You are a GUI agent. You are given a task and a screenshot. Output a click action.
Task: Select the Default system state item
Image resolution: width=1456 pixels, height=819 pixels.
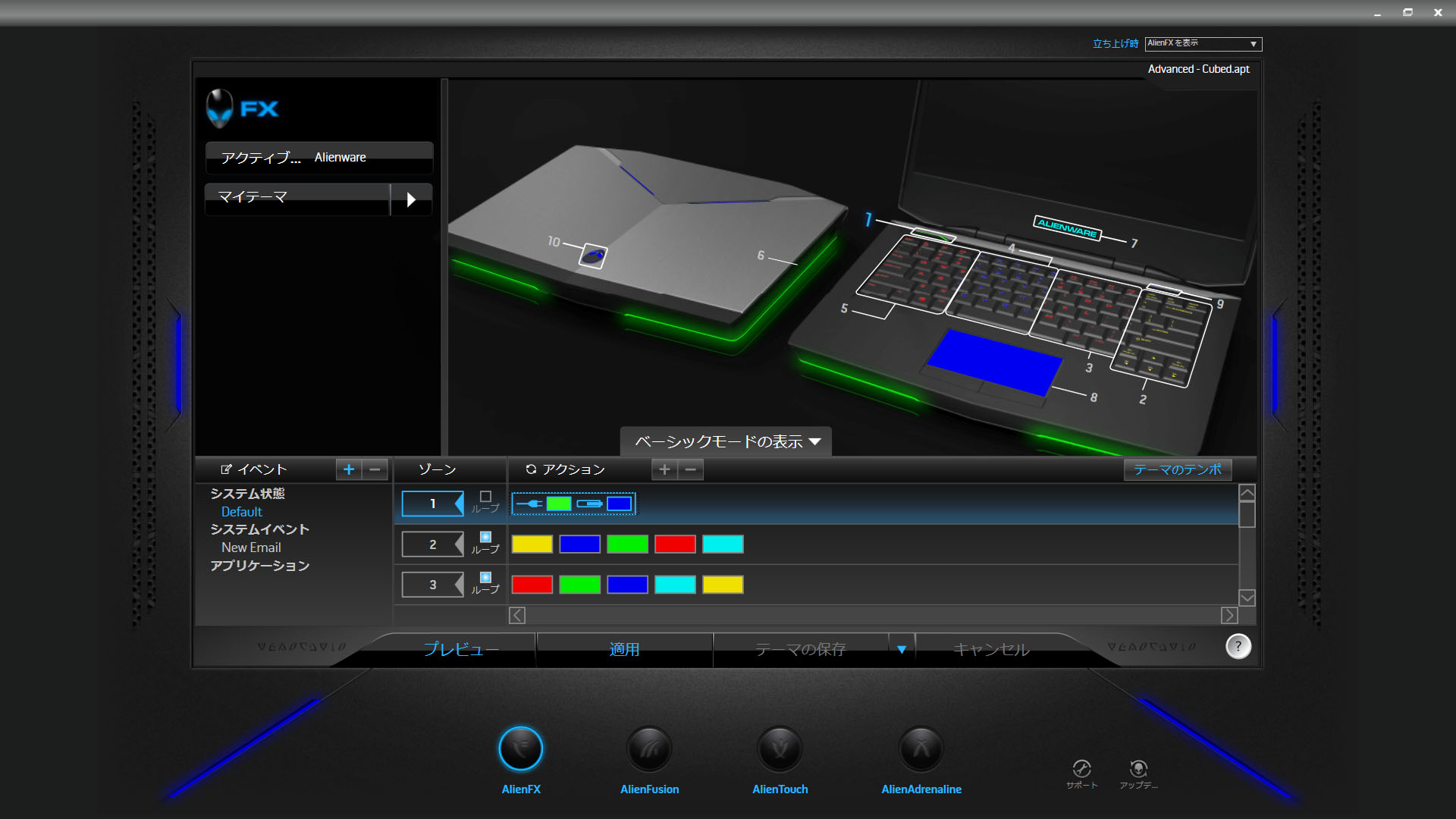(241, 512)
